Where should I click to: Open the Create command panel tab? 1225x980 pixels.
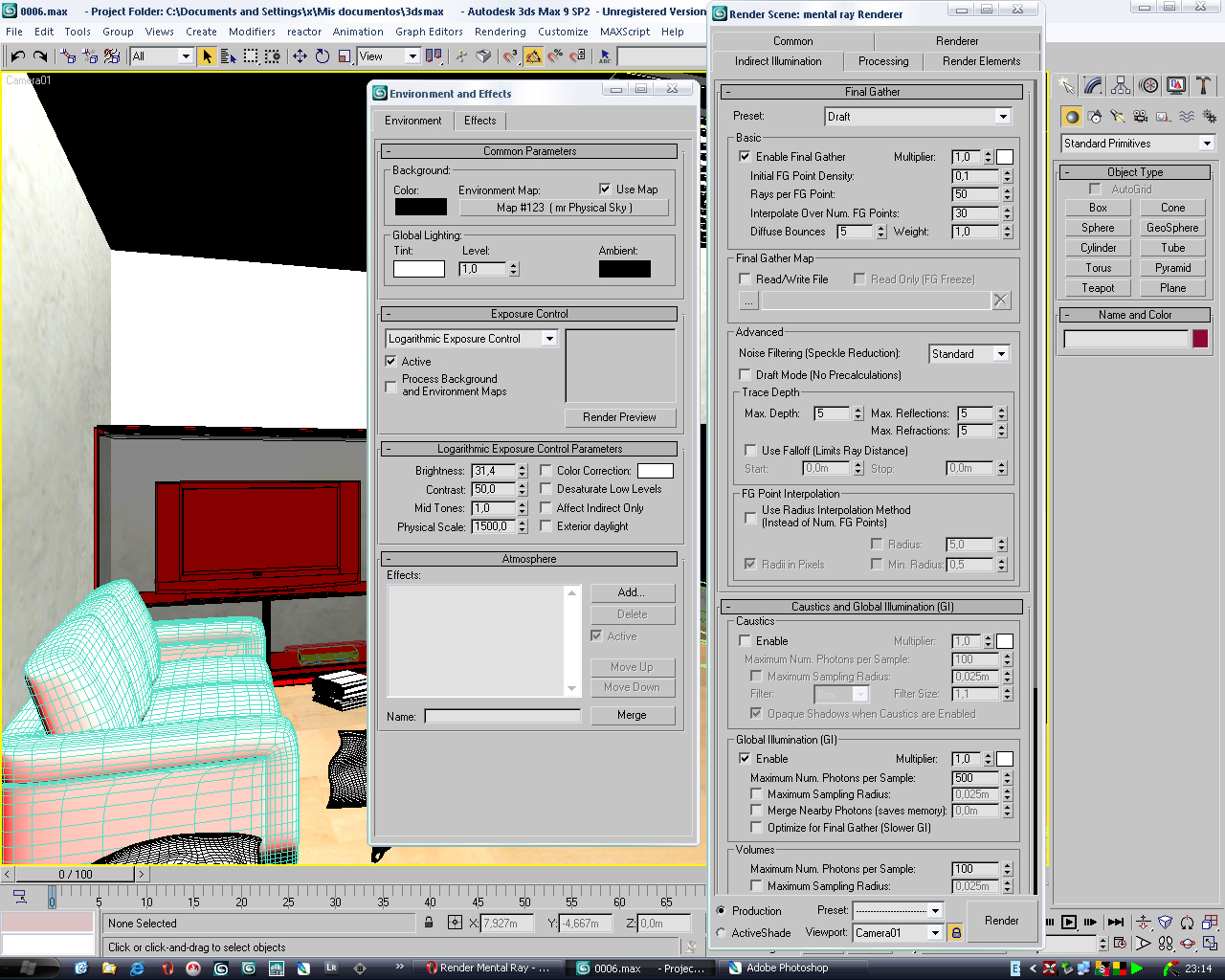pyautogui.click(x=1067, y=86)
